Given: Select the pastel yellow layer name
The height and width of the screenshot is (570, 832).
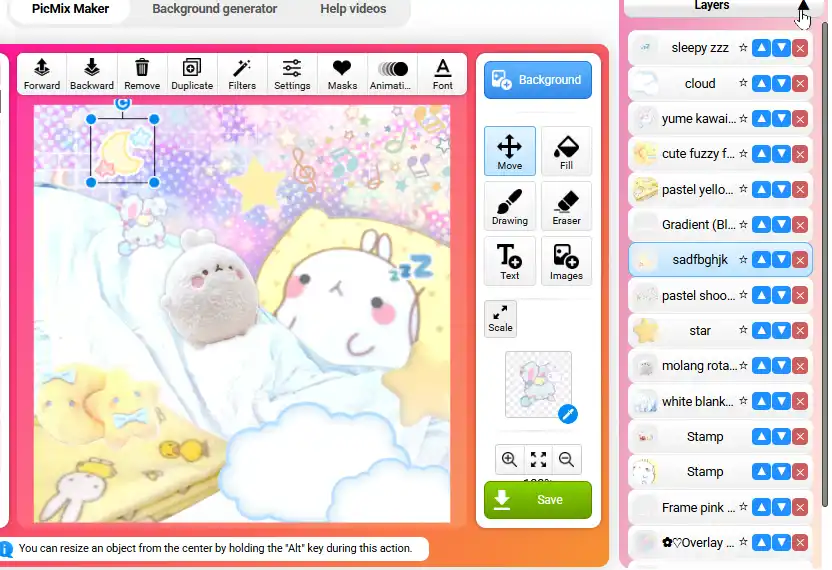Looking at the screenshot, I should tap(697, 189).
